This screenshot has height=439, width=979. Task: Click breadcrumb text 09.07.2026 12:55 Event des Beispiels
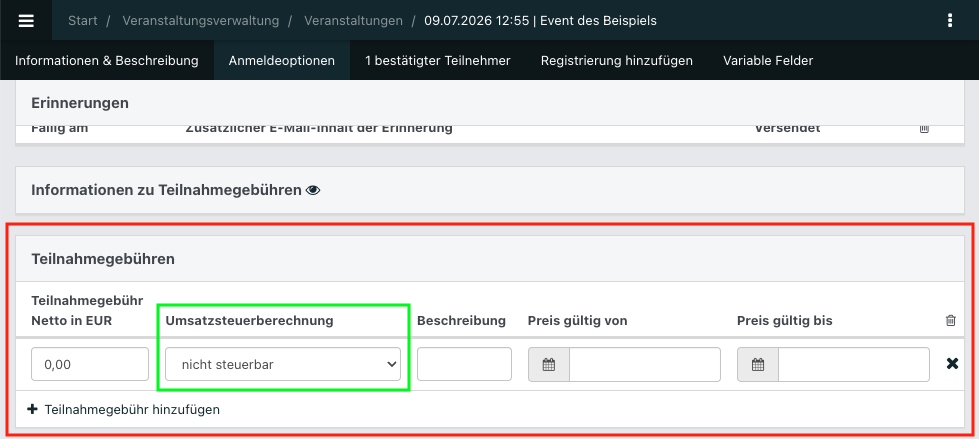tap(540, 21)
